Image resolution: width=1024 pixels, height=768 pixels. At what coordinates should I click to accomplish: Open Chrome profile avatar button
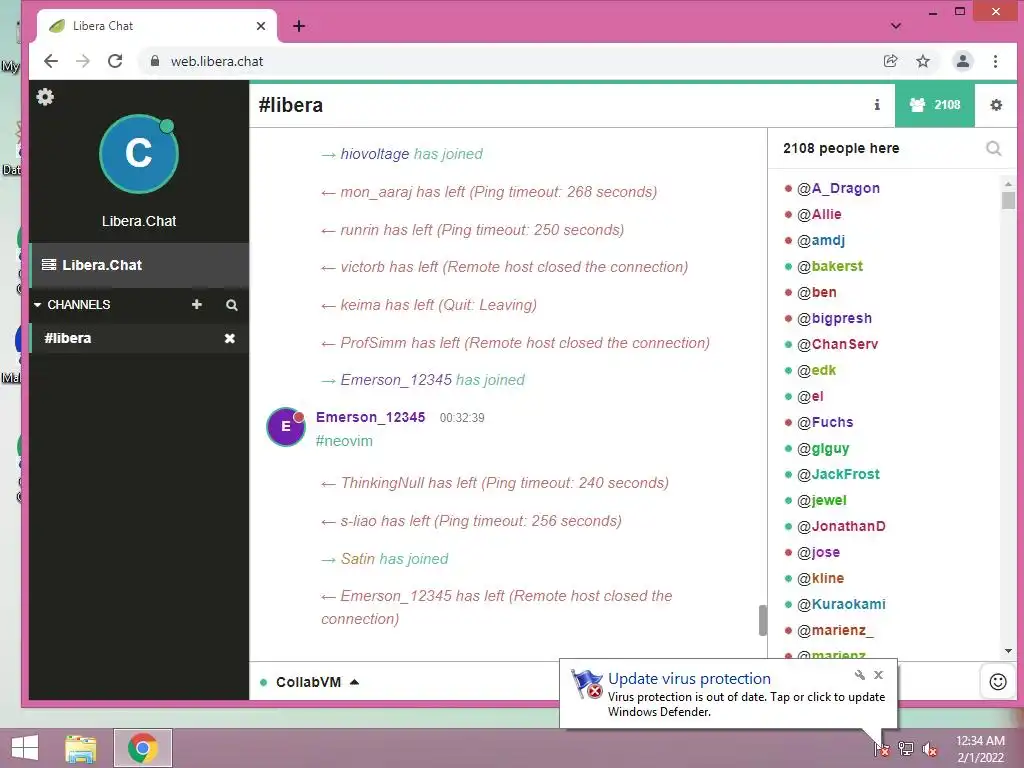[x=963, y=61]
